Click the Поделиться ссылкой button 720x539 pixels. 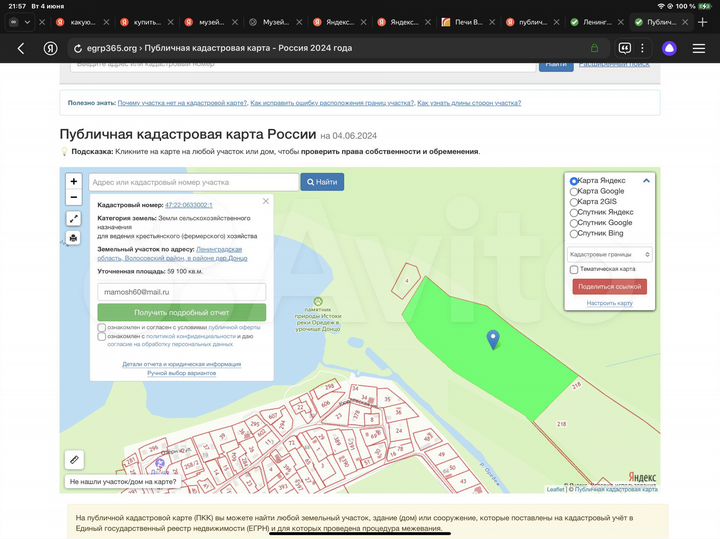click(x=609, y=286)
